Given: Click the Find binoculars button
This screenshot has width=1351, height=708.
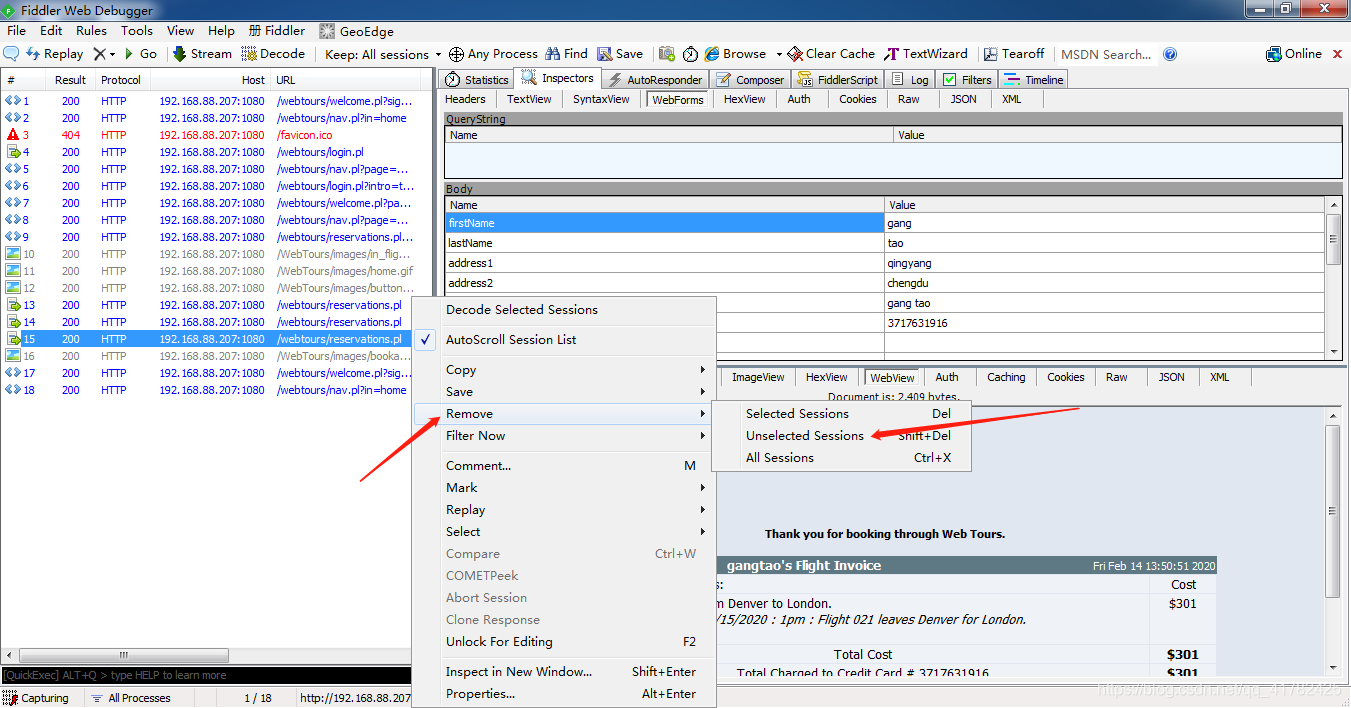Looking at the screenshot, I should tap(566, 54).
